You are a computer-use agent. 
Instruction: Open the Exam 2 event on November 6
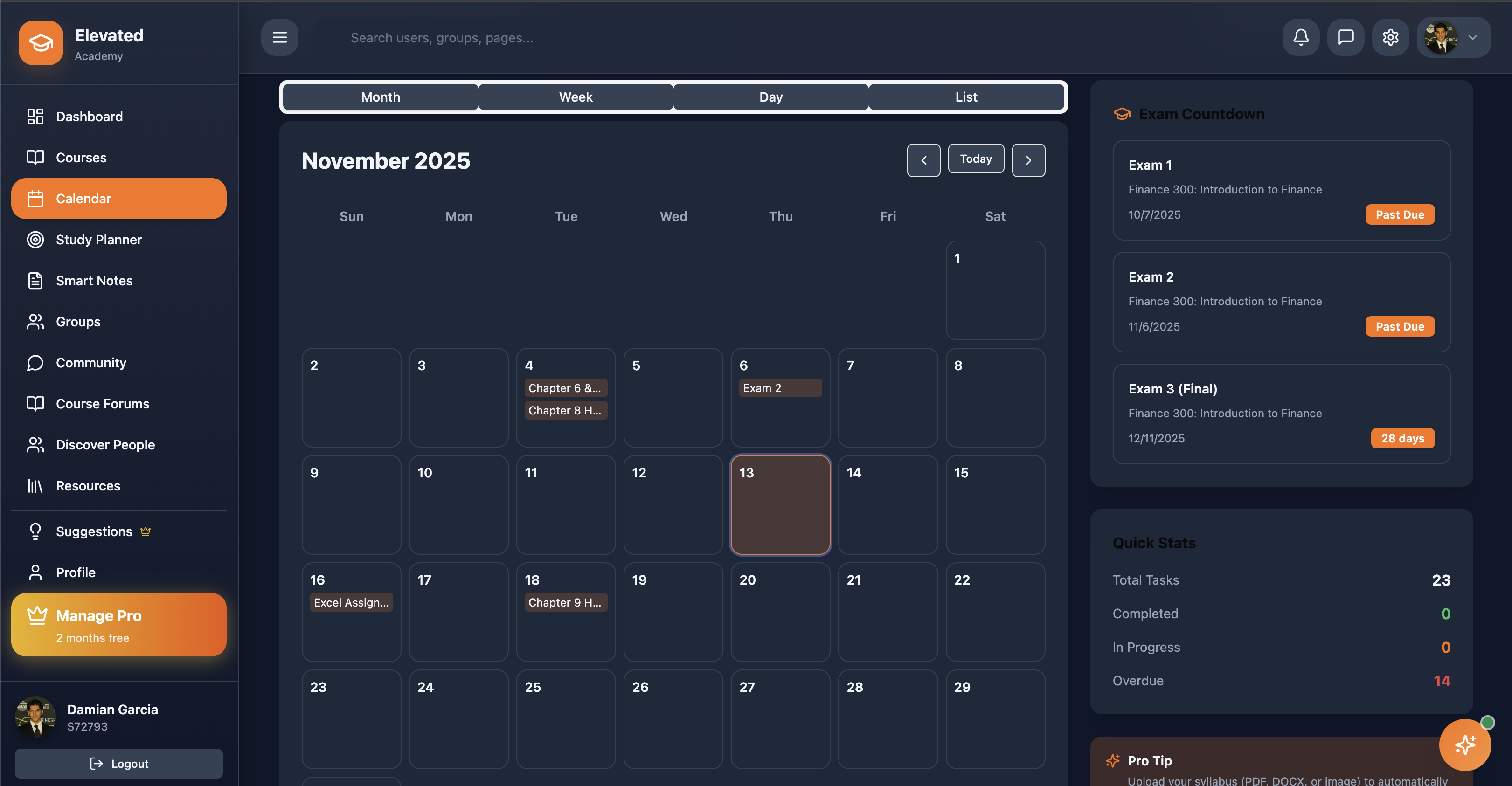point(780,388)
